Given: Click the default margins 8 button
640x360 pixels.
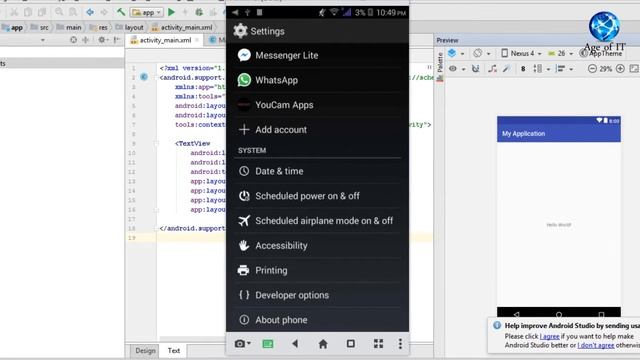Looking at the screenshot, I should pyautogui.click(x=523, y=69).
